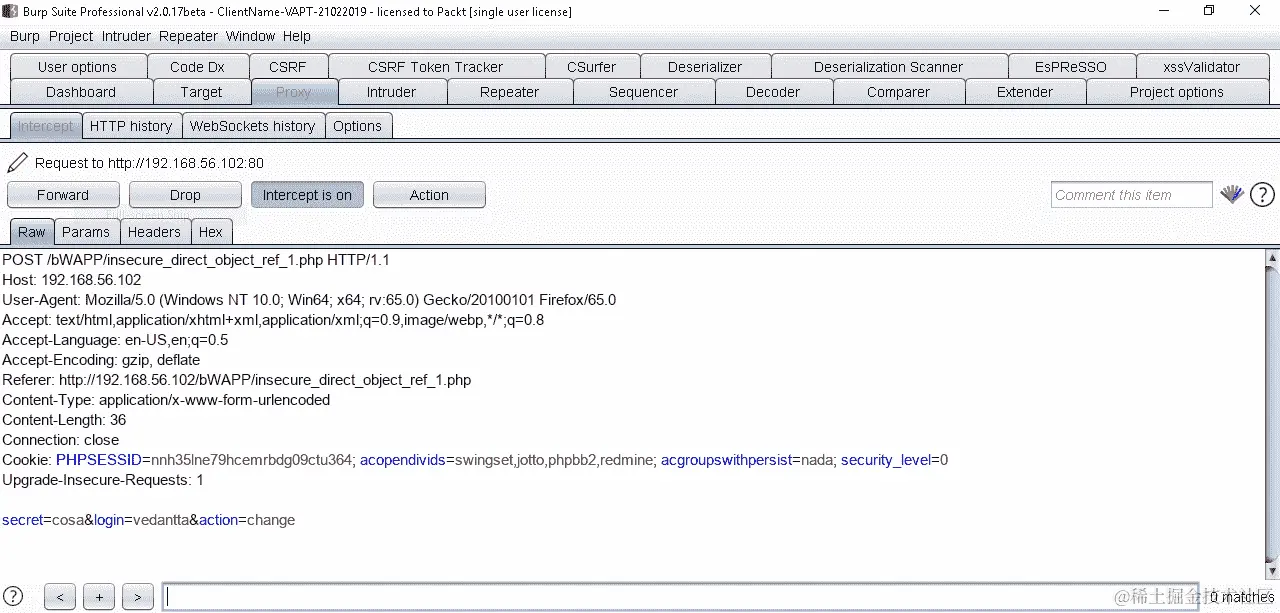1280x613 pixels.
Task: Switch to the User options tab
Action: [x=77, y=67]
